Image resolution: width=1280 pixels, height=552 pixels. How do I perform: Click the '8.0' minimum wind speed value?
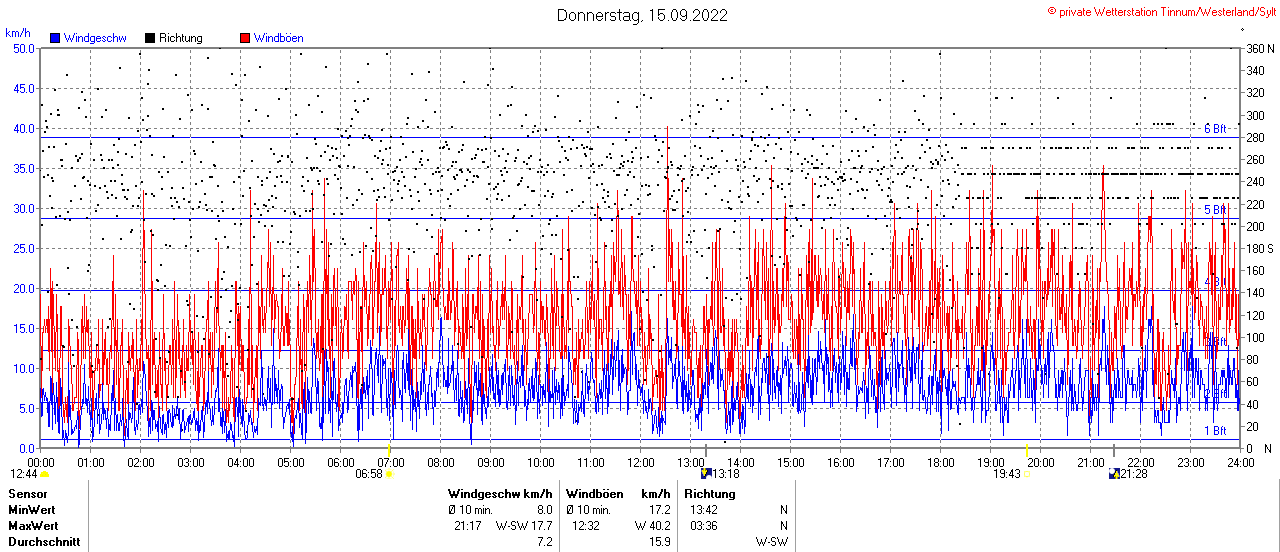tap(544, 510)
